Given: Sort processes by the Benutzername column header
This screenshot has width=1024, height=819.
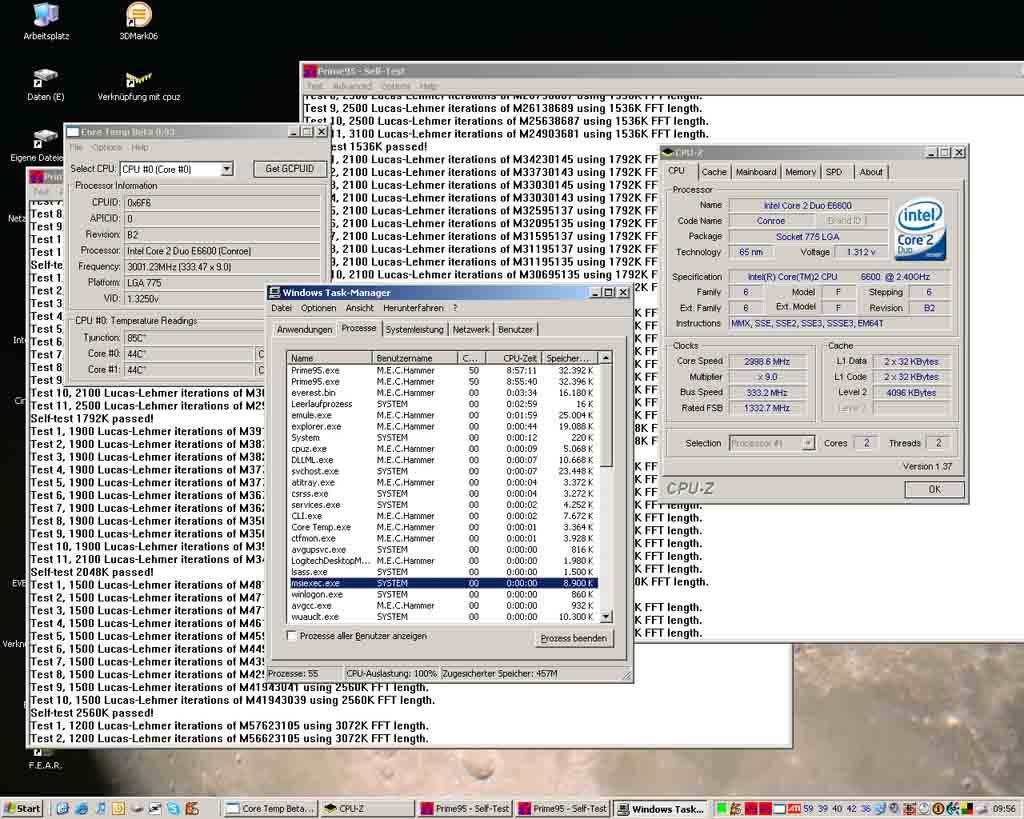Looking at the screenshot, I should tap(415, 358).
